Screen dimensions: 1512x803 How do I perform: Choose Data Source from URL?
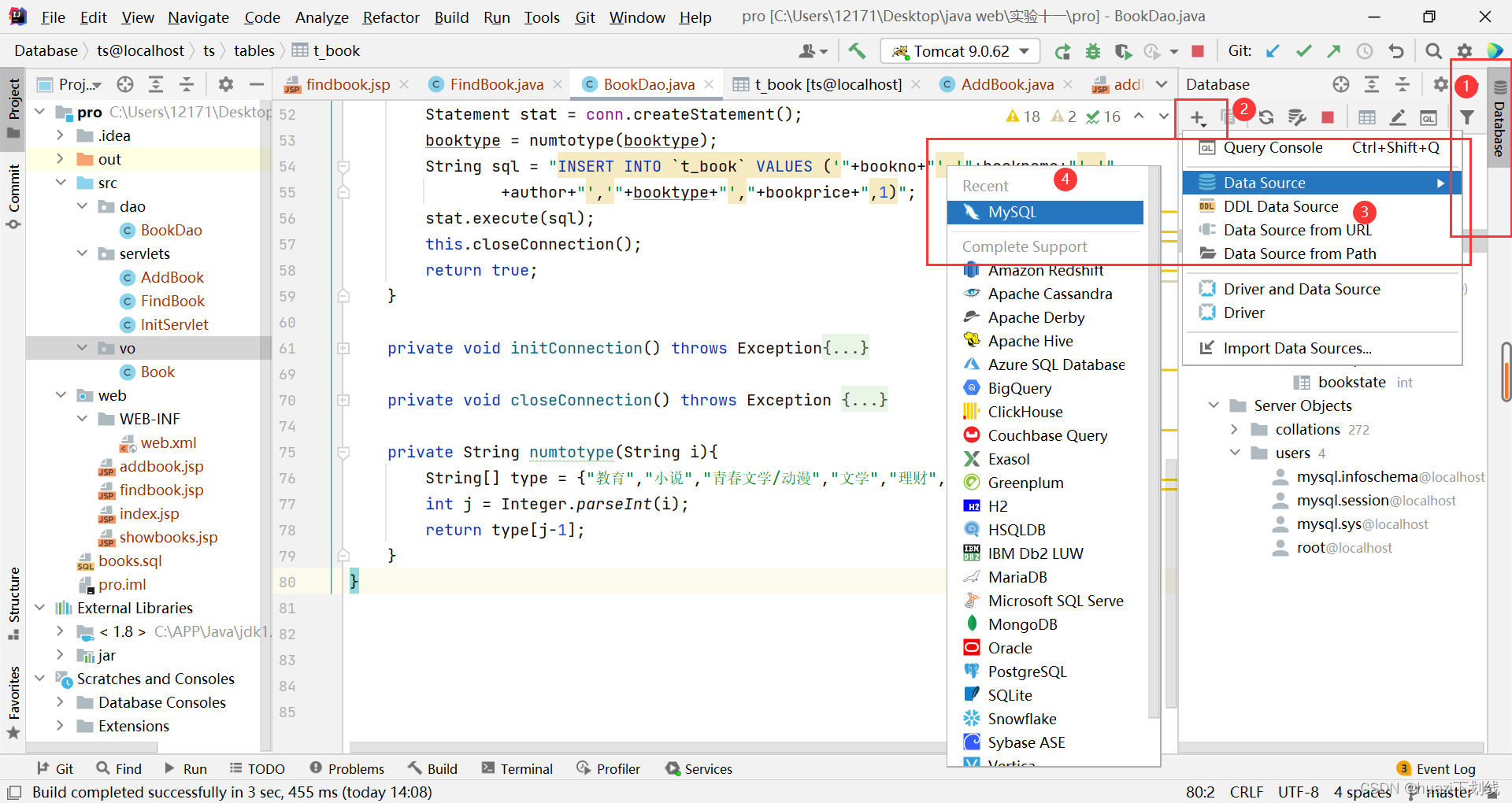pyautogui.click(x=1321, y=230)
